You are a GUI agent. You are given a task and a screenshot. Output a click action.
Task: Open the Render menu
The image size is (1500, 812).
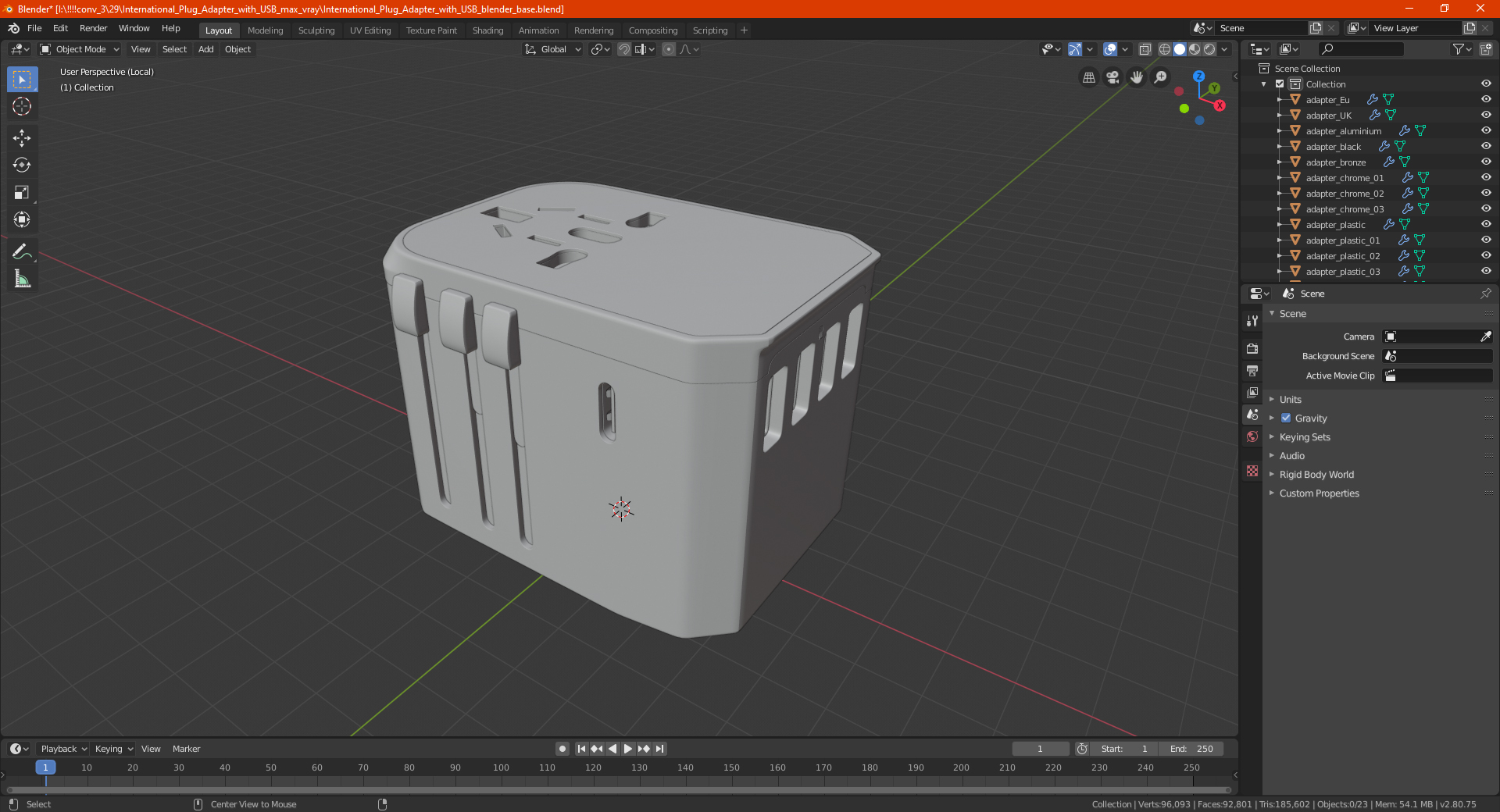93,28
